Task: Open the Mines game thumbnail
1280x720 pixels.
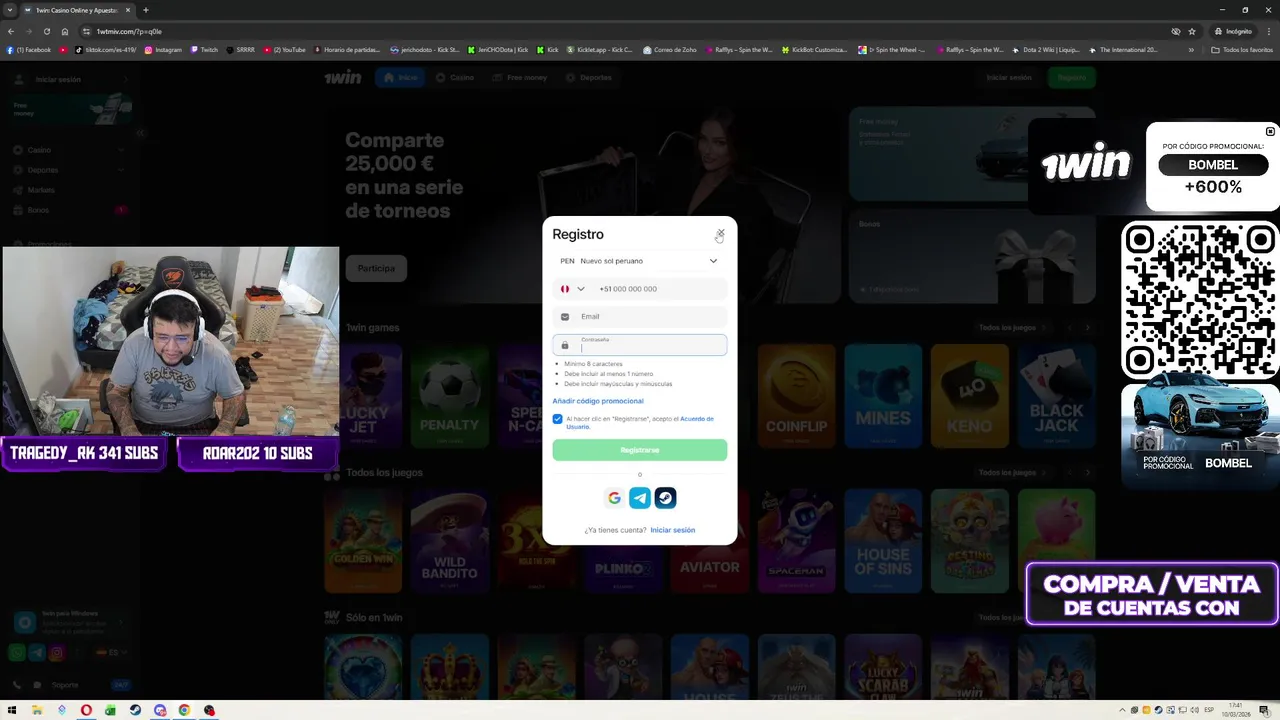Action: (883, 397)
